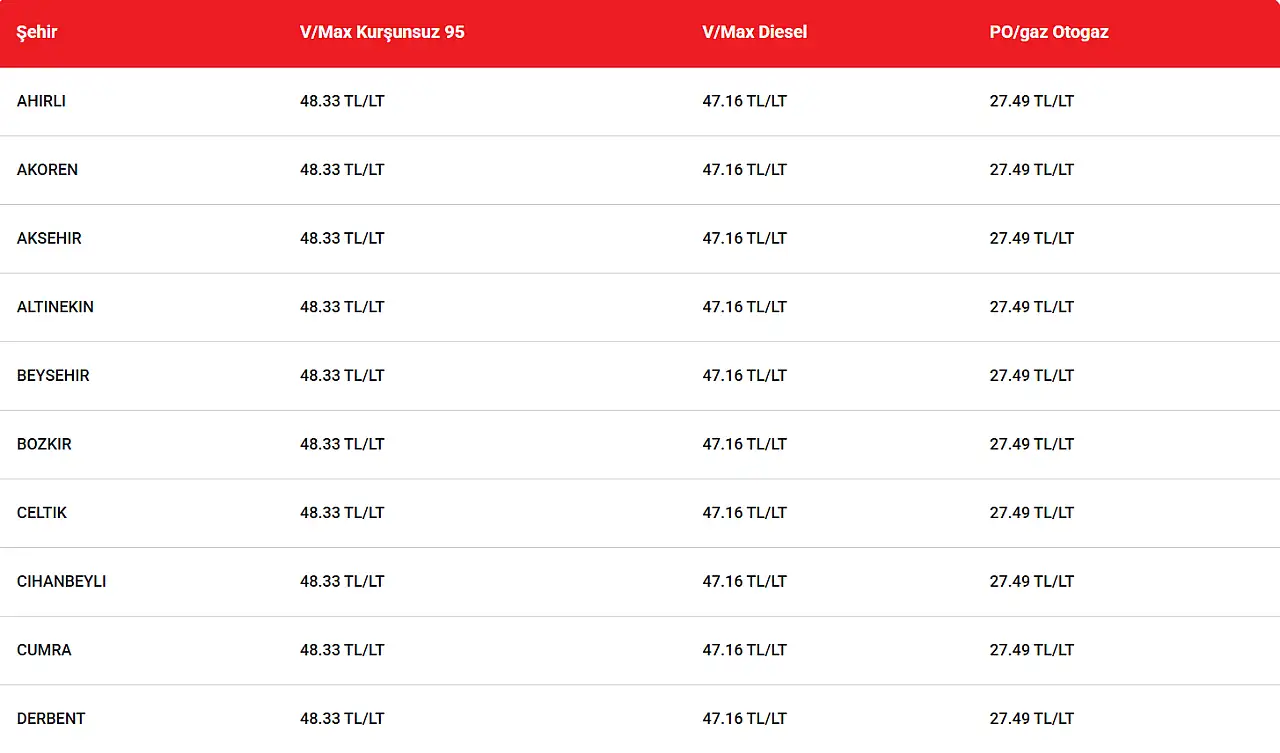This screenshot has height=753, width=1280.
Task: Select AKSEHIR's Otogaz price cell
Action: [x=1032, y=238]
